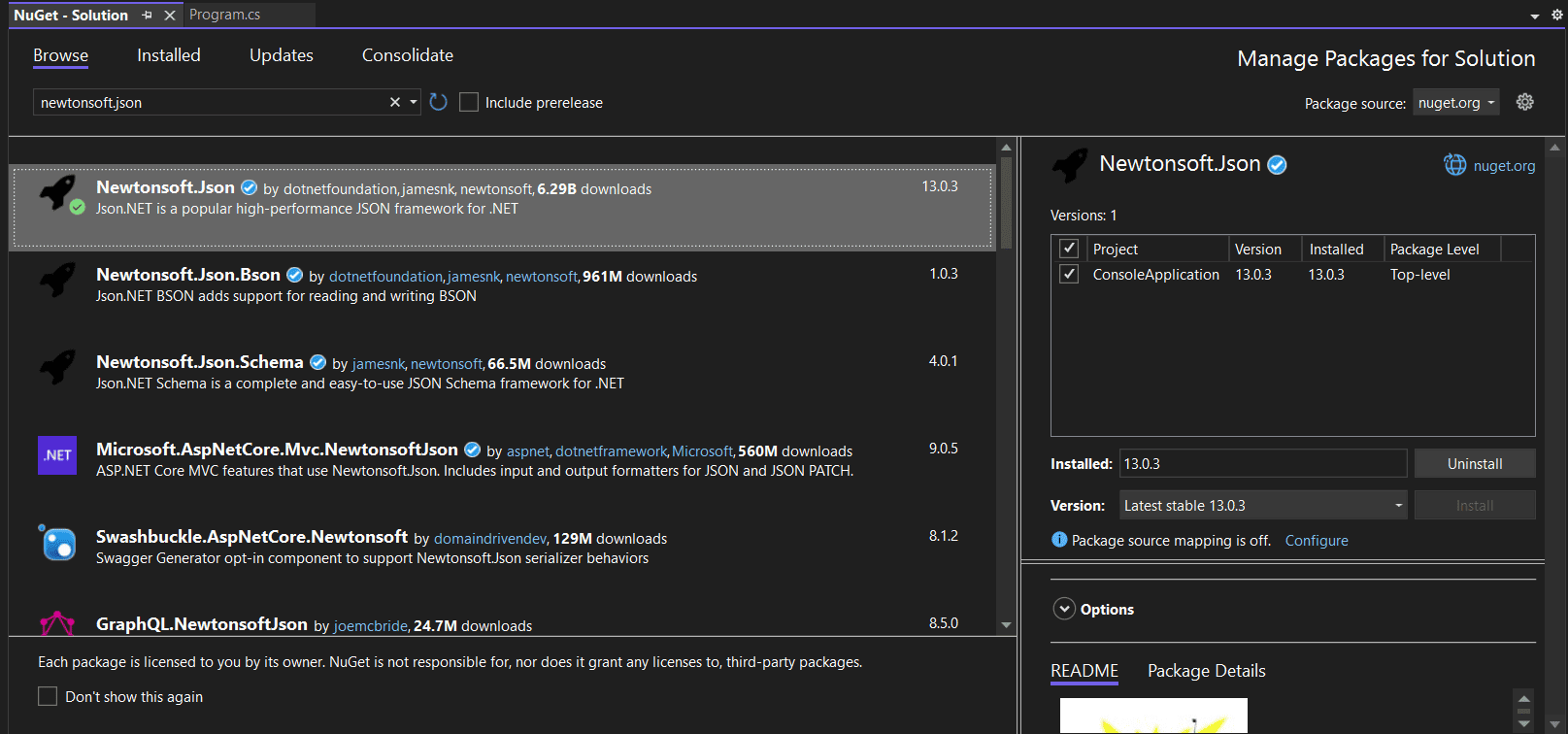
Task: Select the Newtonsoft.Json.Bson package row title
Action: tap(188, 275)
